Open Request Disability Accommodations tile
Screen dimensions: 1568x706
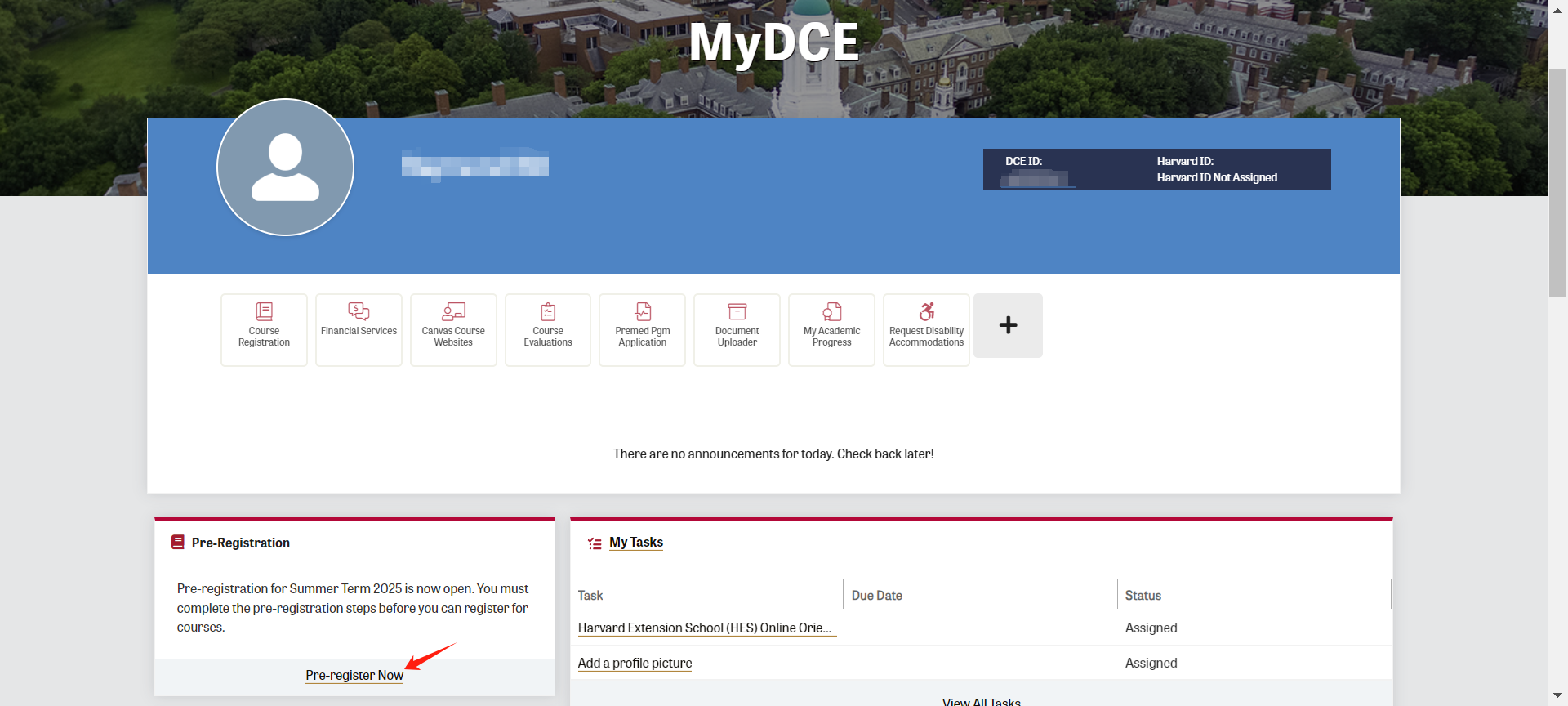click(x=926, y=329)
